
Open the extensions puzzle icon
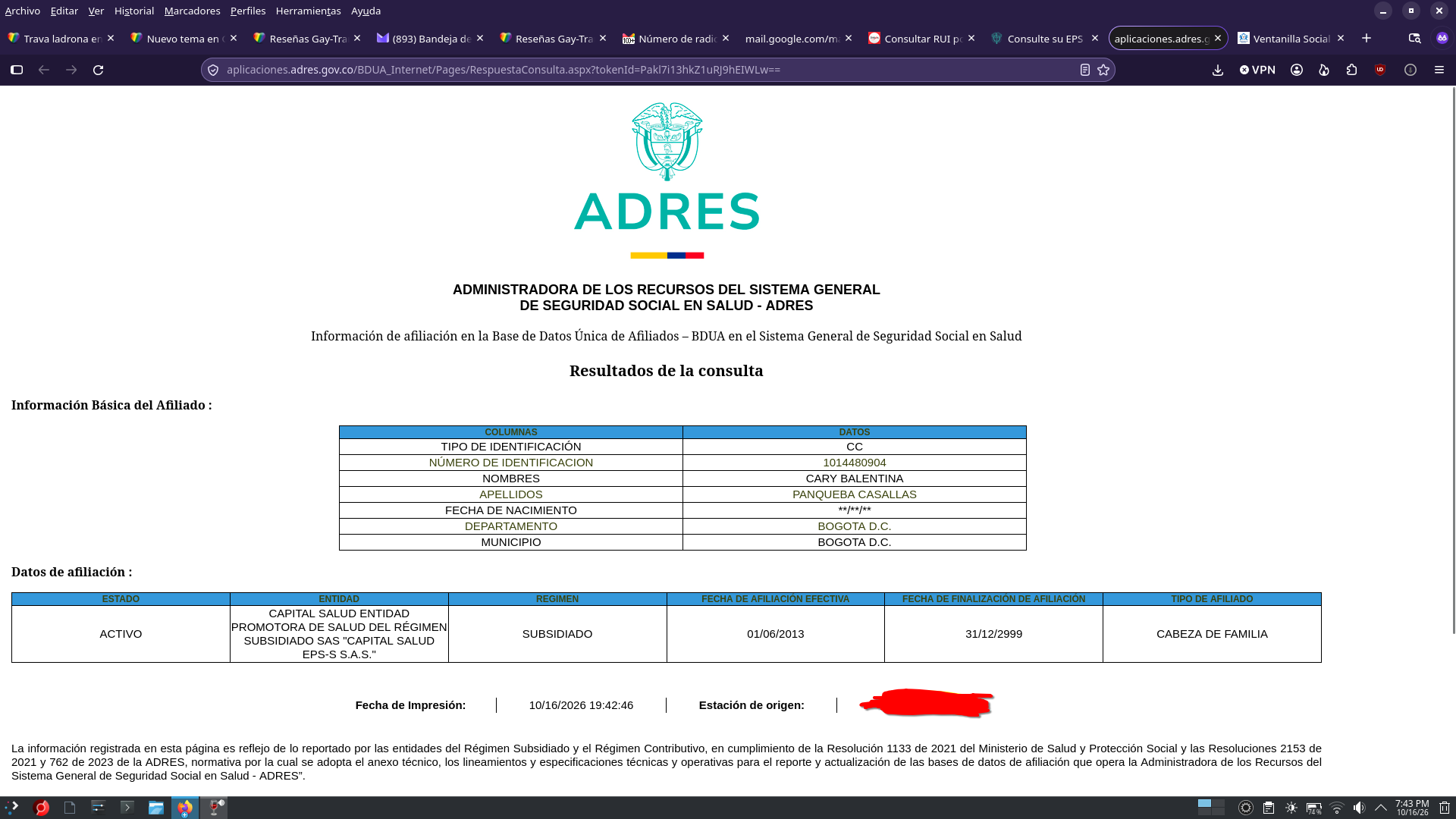coord(1351,70)
